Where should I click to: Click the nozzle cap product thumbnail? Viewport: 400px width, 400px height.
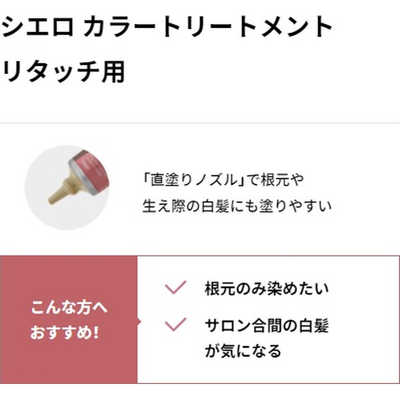coord(69,187)
